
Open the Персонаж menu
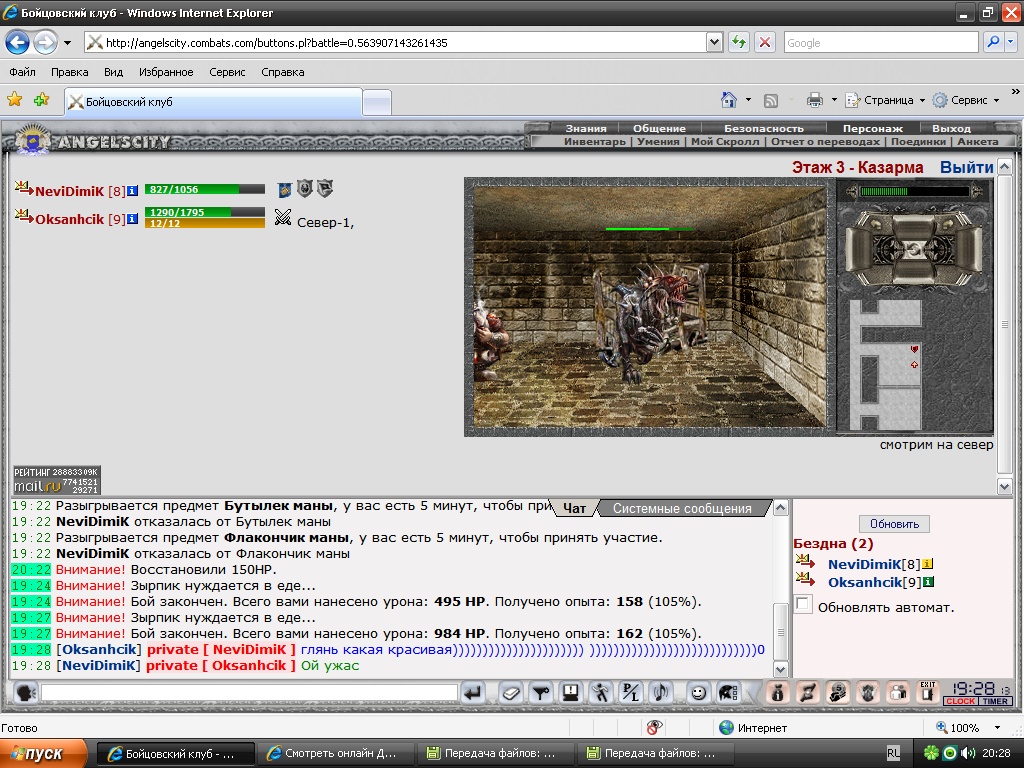(x=872, y=128)
